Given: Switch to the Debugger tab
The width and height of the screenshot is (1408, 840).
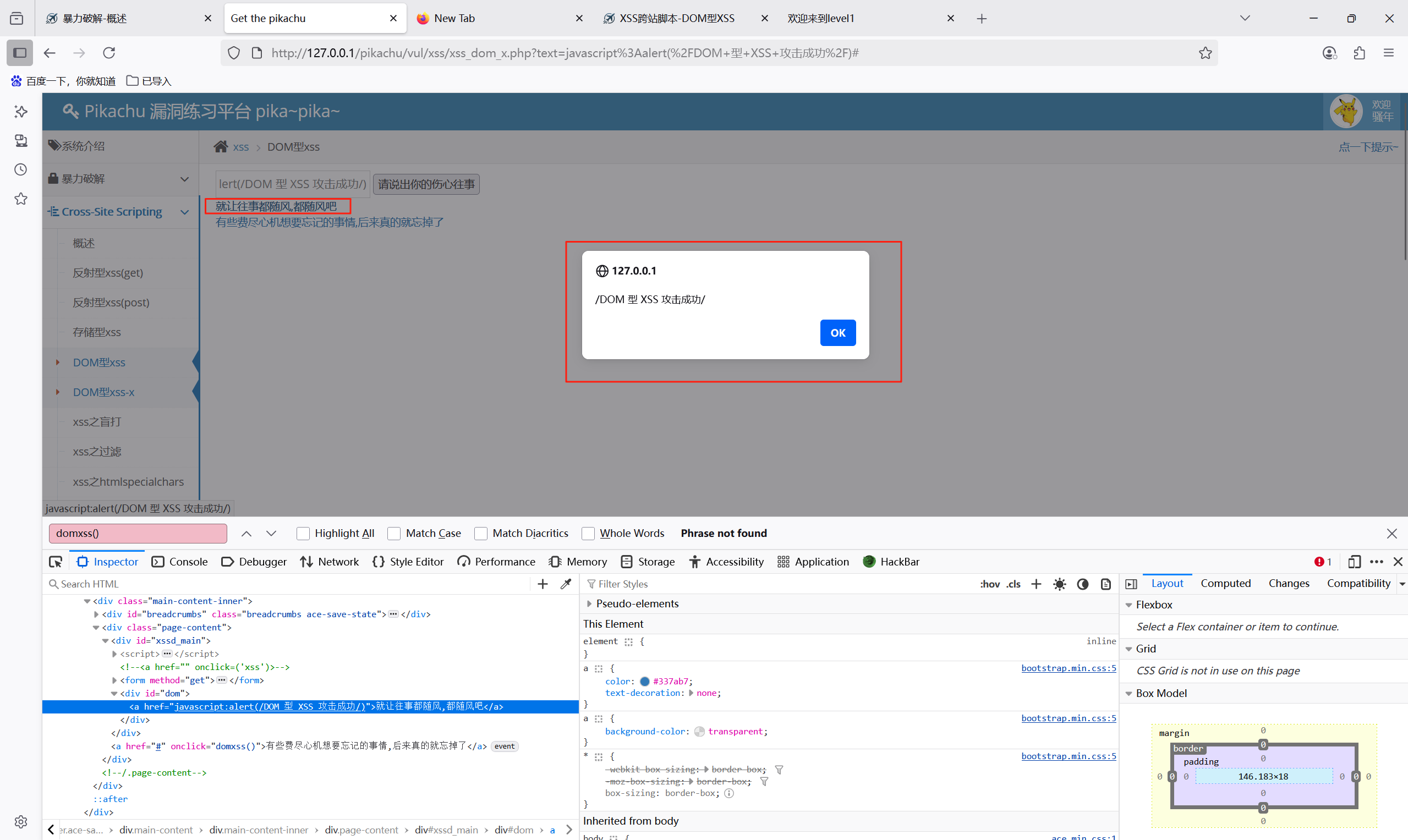Looking at the screenshot, I should [x=254, y=562].
